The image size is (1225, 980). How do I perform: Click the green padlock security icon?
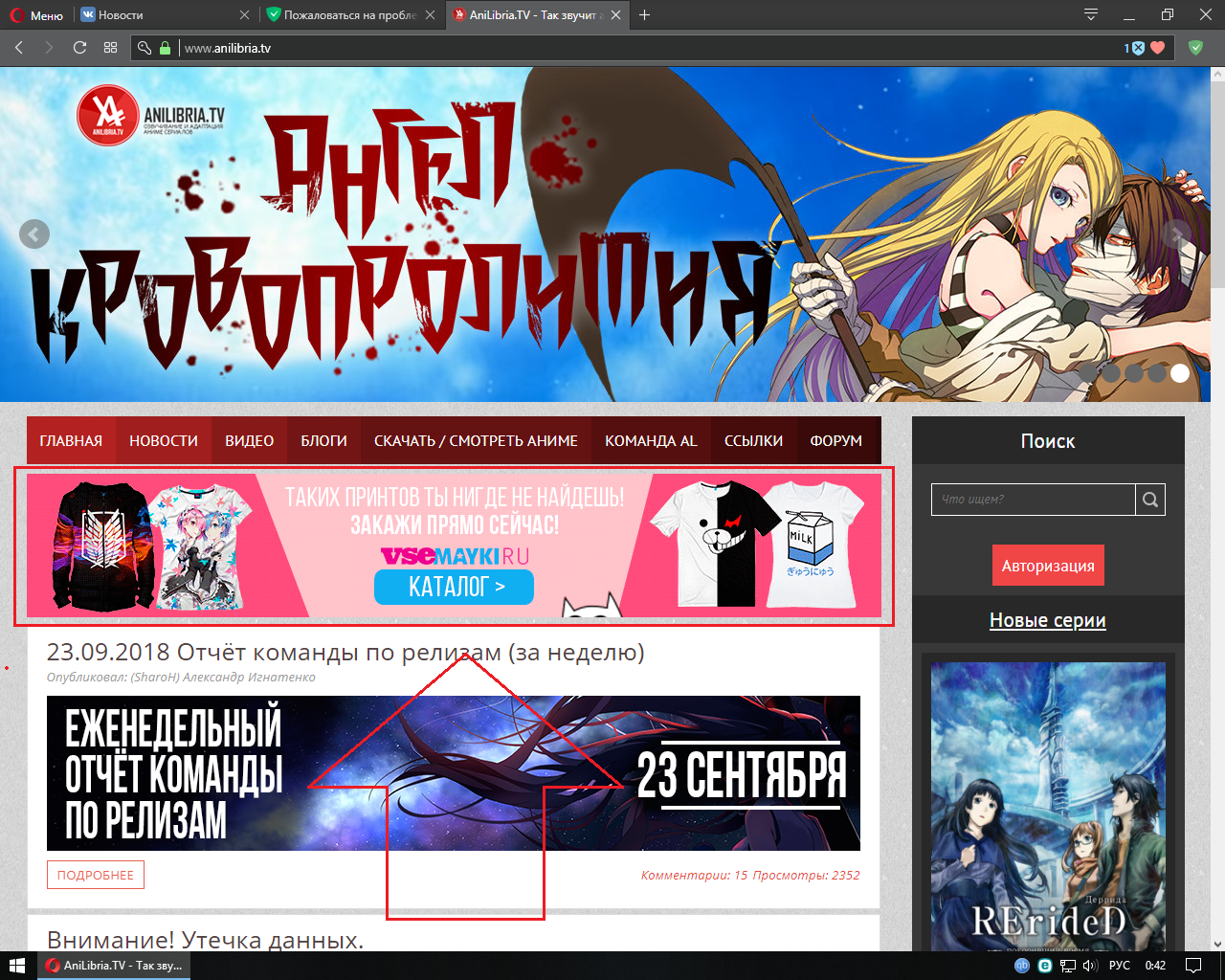click(x=164, y=46)
